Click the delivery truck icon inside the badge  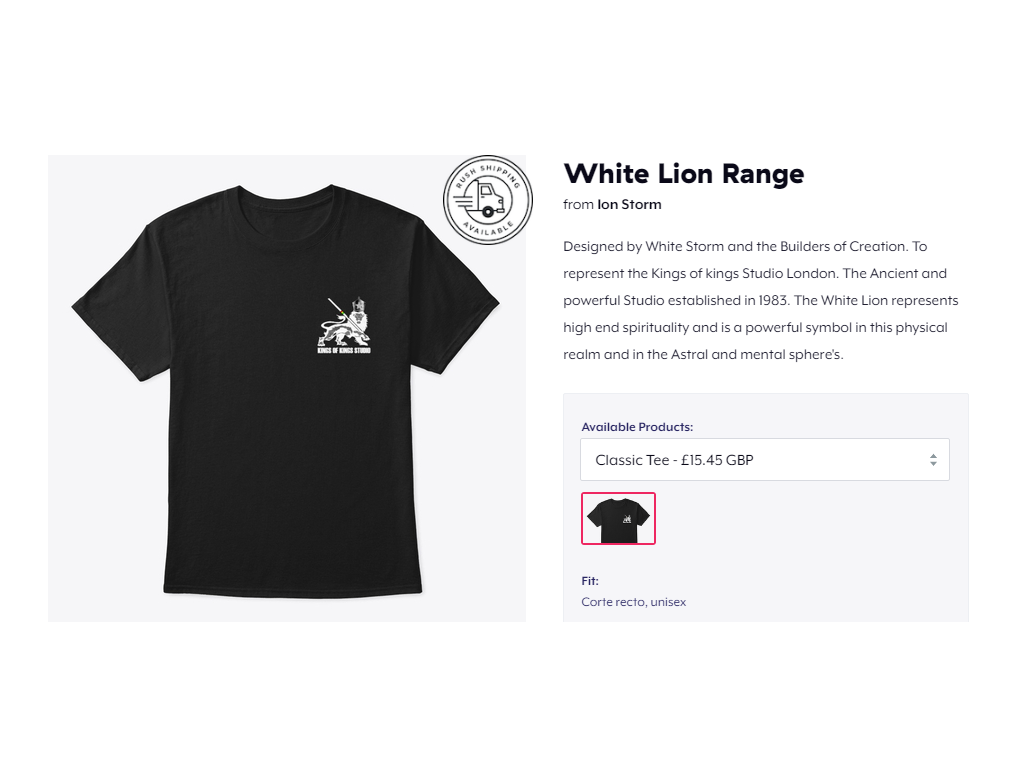482,199
